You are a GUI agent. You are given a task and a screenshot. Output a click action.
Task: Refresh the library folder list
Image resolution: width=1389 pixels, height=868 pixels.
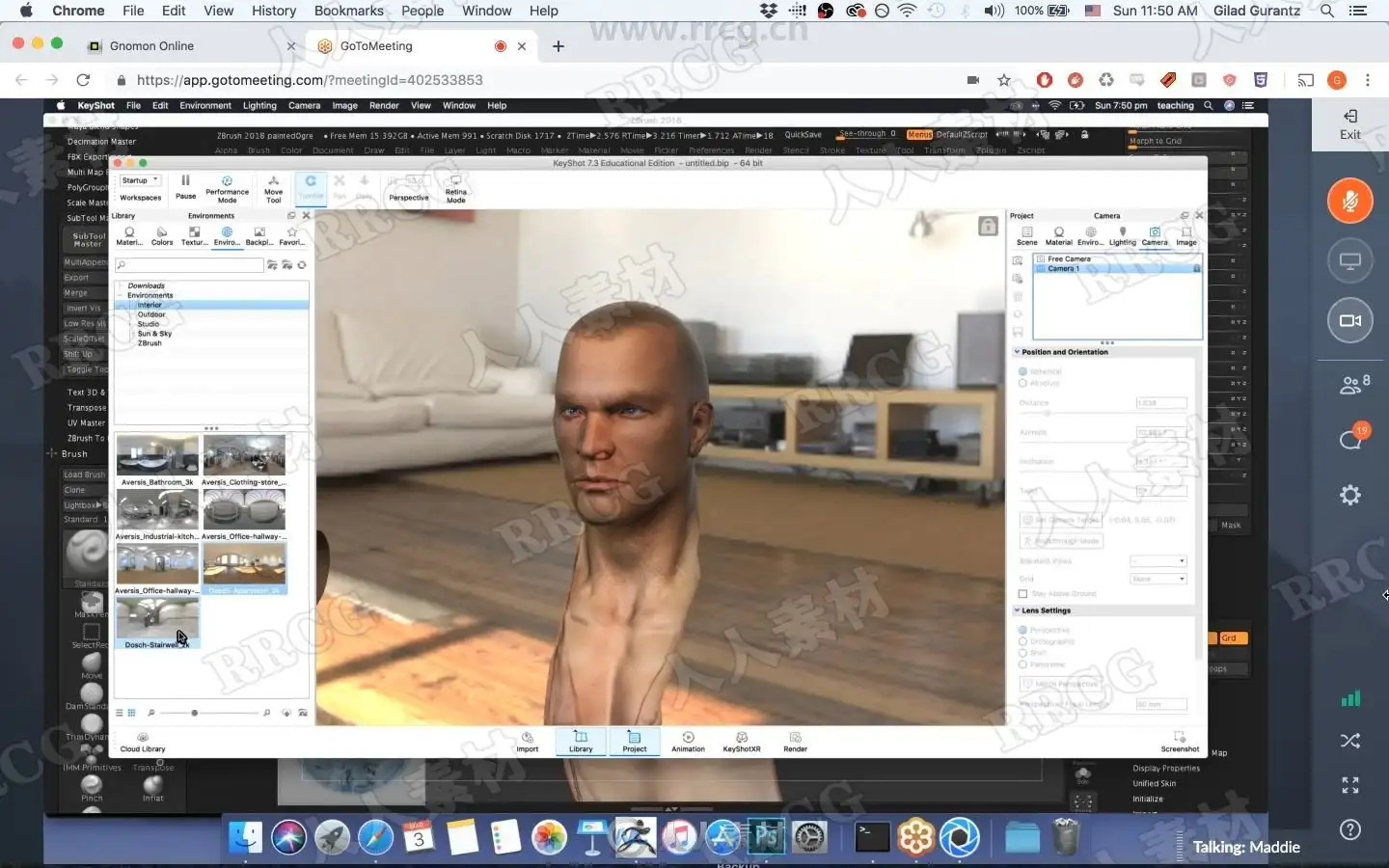(302, 265)
